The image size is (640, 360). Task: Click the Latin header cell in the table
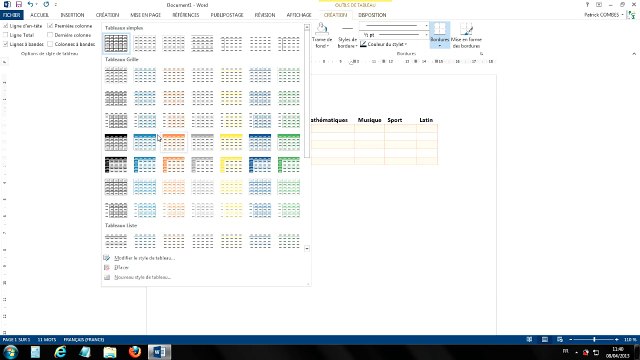pos(426,120)
